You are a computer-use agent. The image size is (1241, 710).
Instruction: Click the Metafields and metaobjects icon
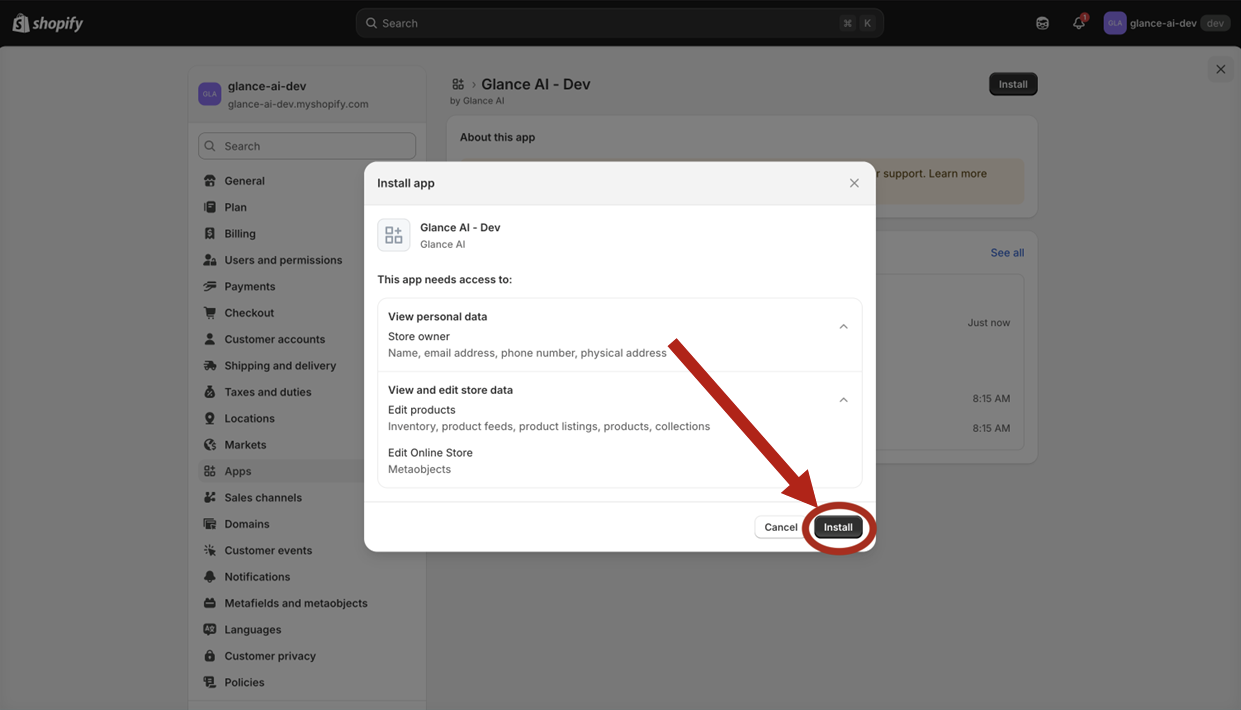tap(210, 603)
